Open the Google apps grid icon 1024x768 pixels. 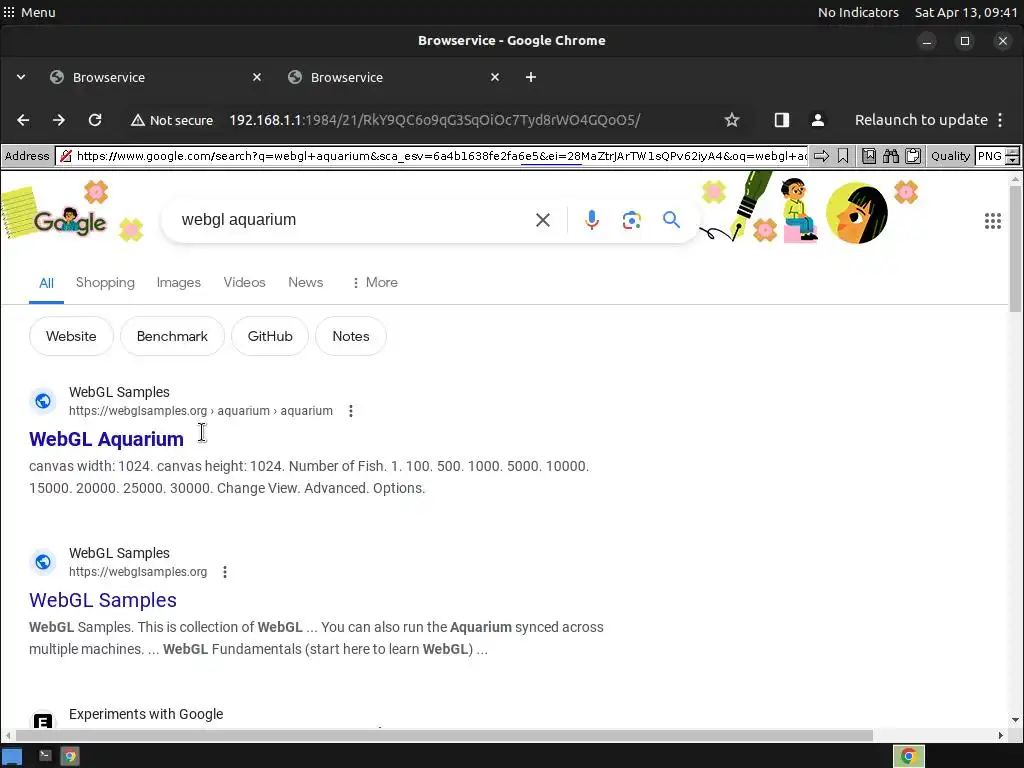pyautogui.click(x=993, y=221)
